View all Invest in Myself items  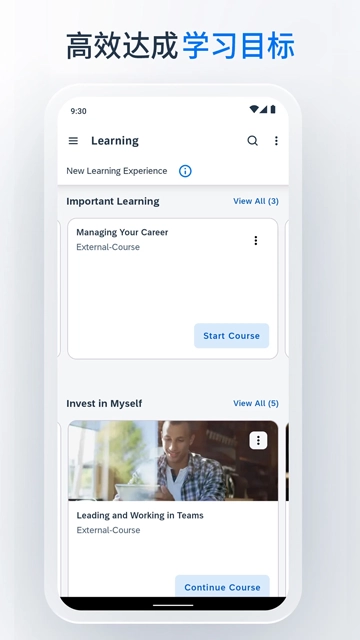[x=256, y=403]
